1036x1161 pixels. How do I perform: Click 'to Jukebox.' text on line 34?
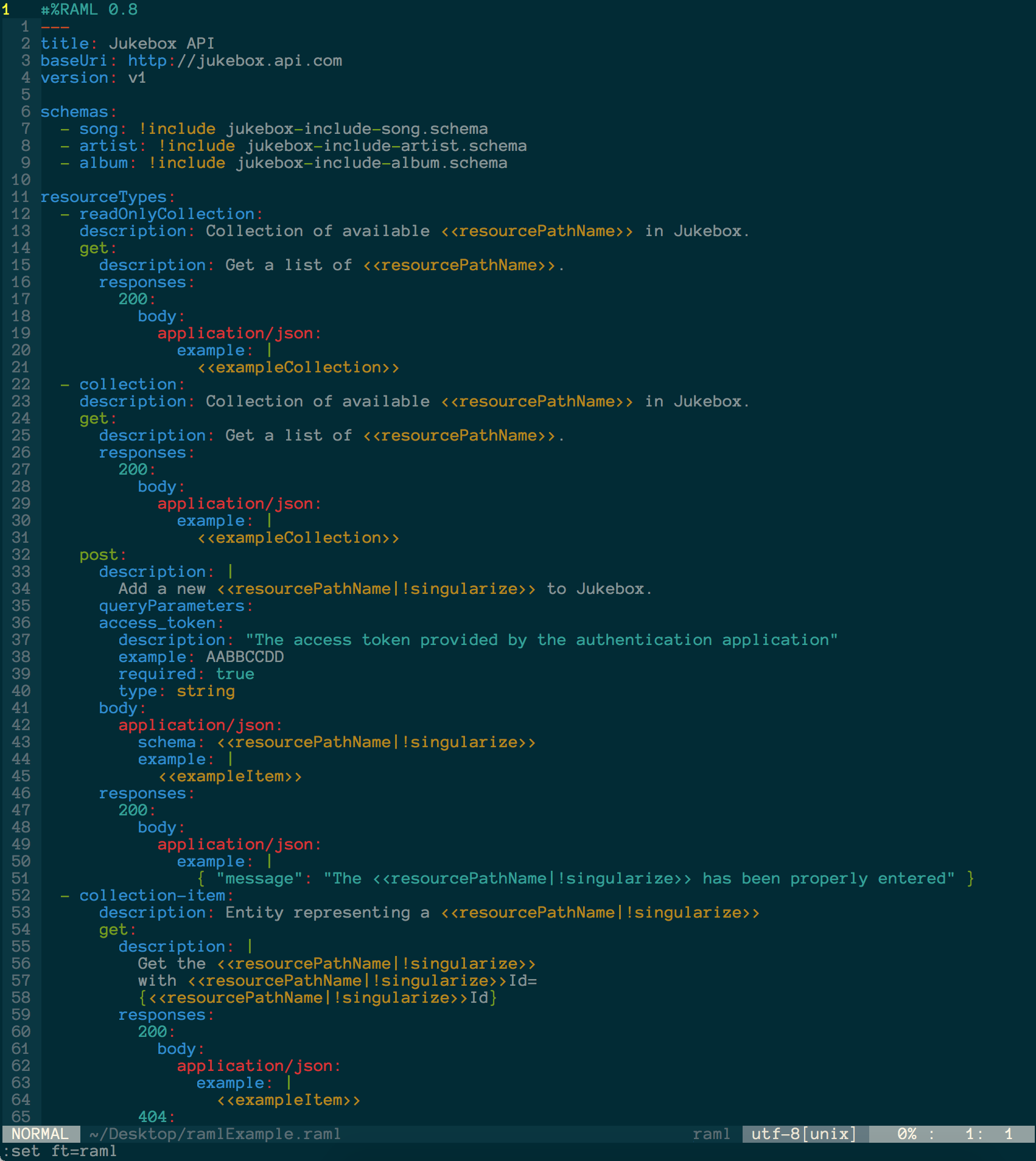pyautogui.click(x=600, y=588)
